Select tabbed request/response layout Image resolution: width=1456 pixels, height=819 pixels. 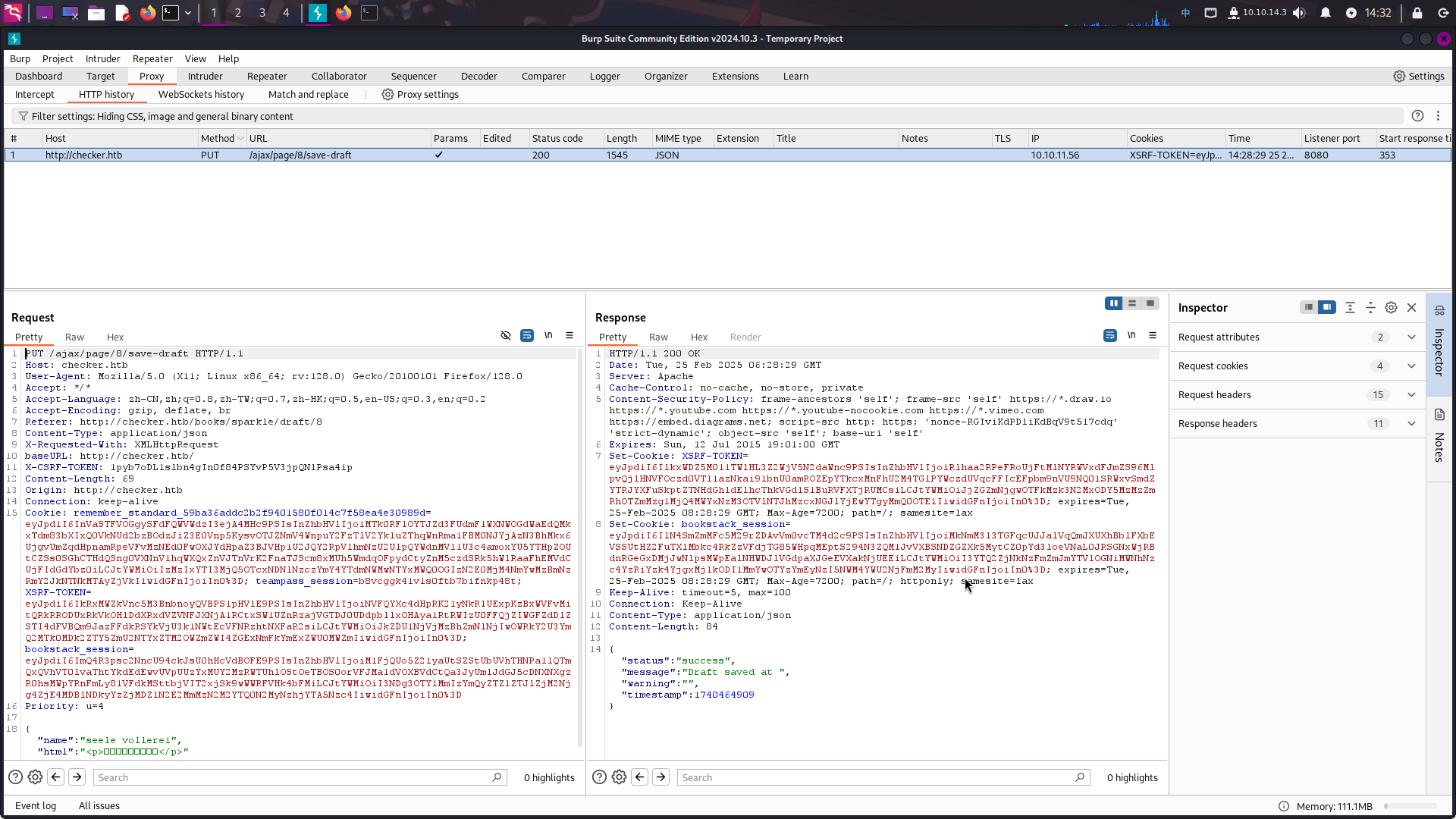point(1150,303)
